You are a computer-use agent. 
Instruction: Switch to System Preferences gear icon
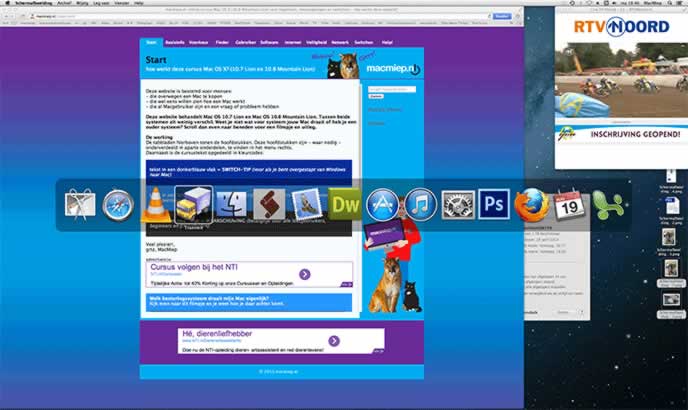coord(458,205)
